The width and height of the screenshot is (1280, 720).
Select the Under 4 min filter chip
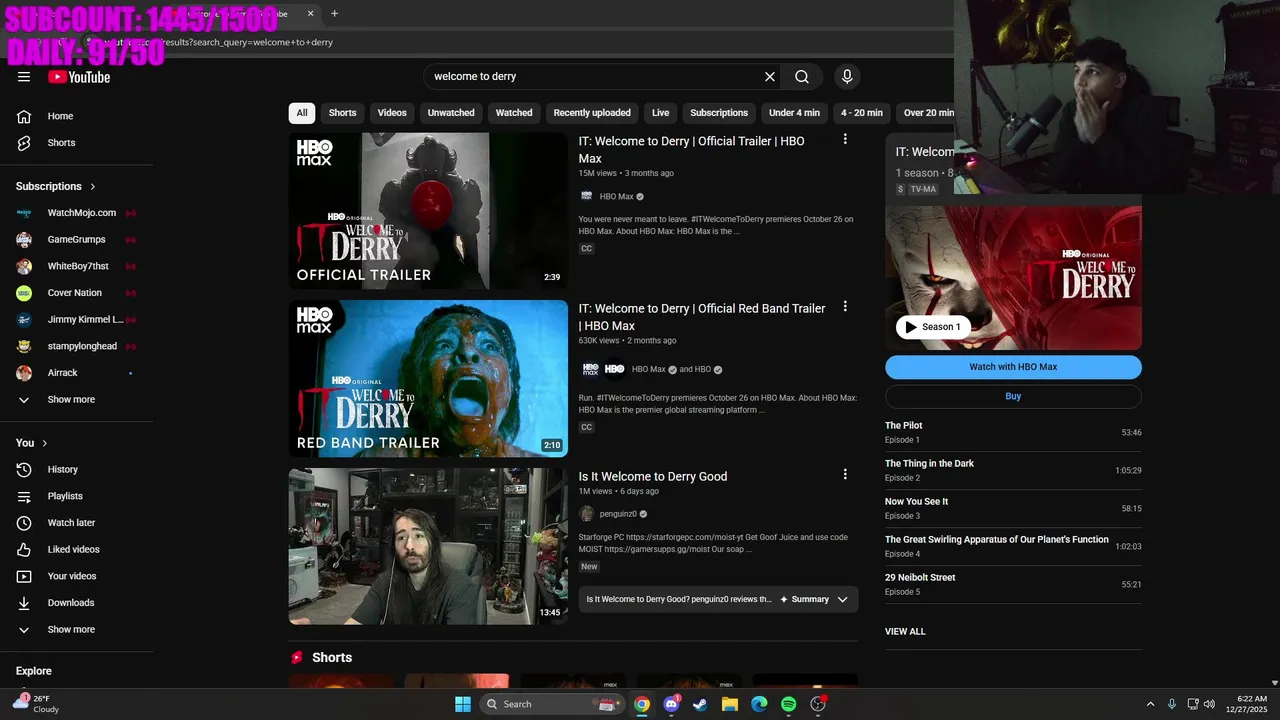pyautogui.click(x=794, y=113)
